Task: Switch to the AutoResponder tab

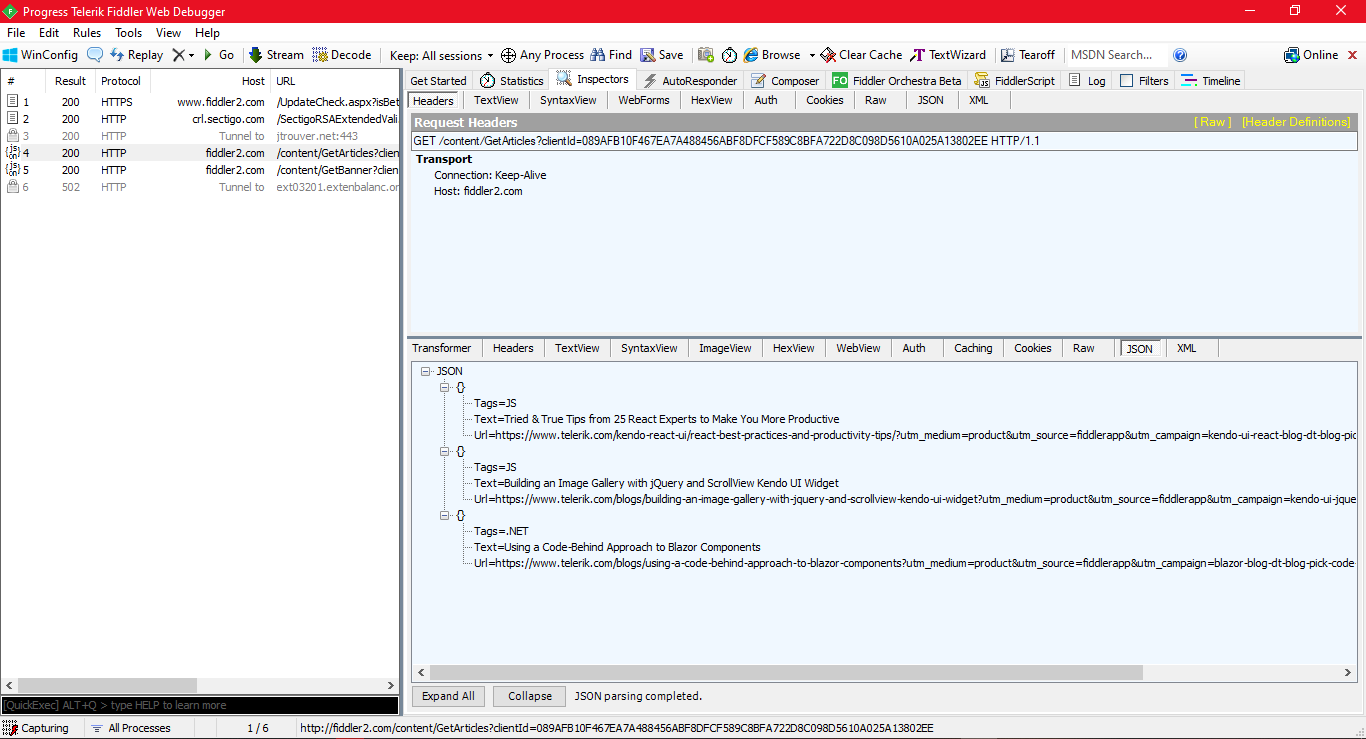Action: tap(690, 81)
